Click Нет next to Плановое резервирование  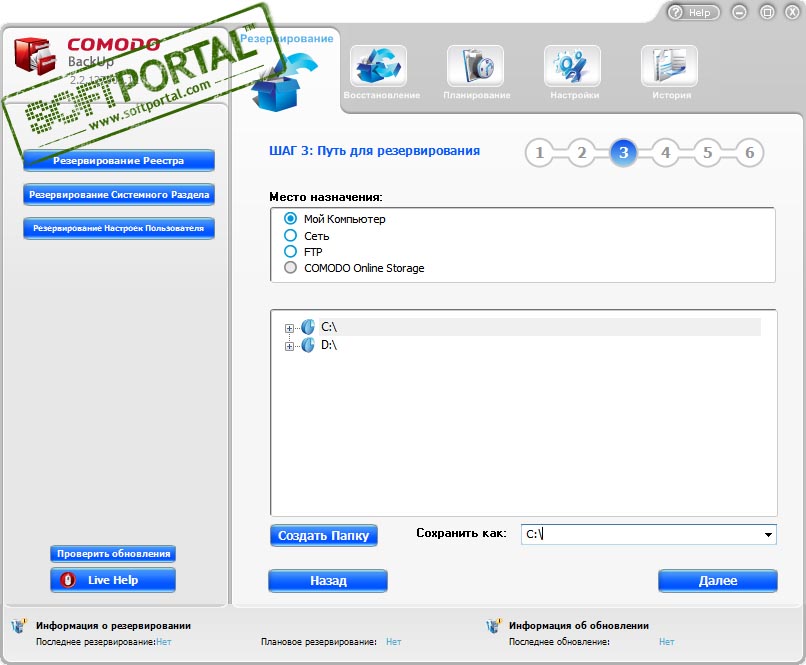pyautogui.click(x=394, y=642)
